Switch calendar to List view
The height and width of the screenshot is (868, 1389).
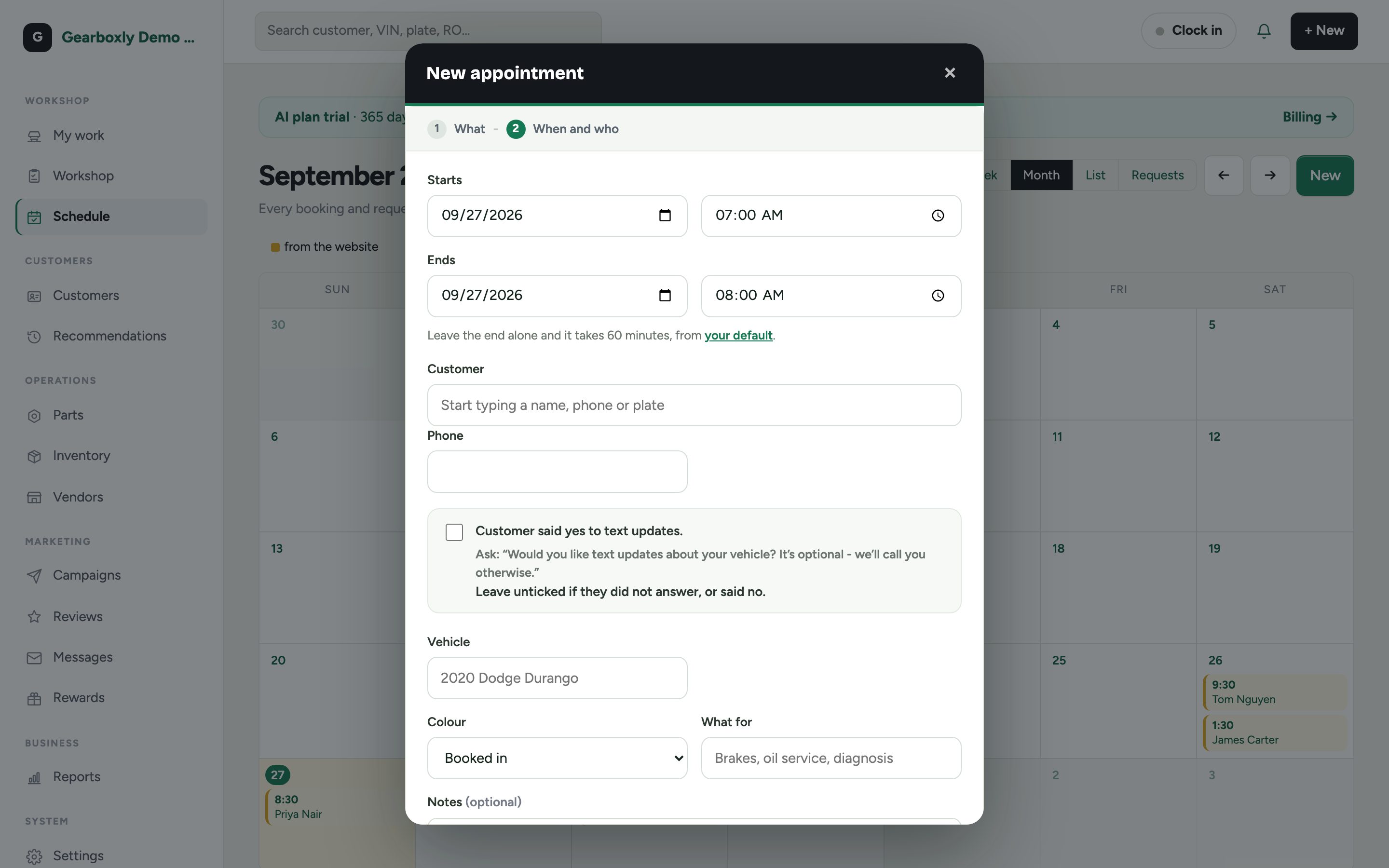coord(1094,175)
